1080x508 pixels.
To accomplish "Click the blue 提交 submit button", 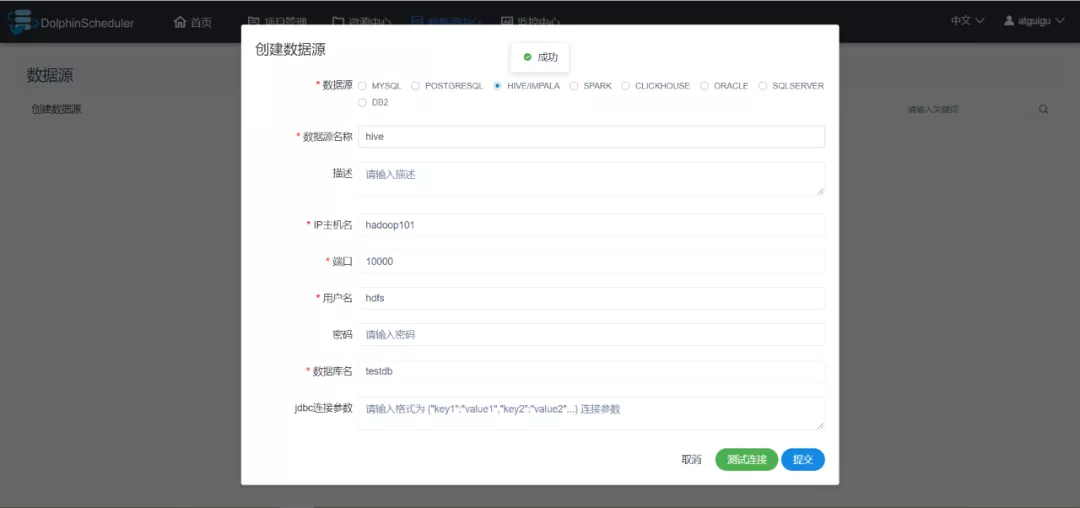I will (x=803, y=460).
